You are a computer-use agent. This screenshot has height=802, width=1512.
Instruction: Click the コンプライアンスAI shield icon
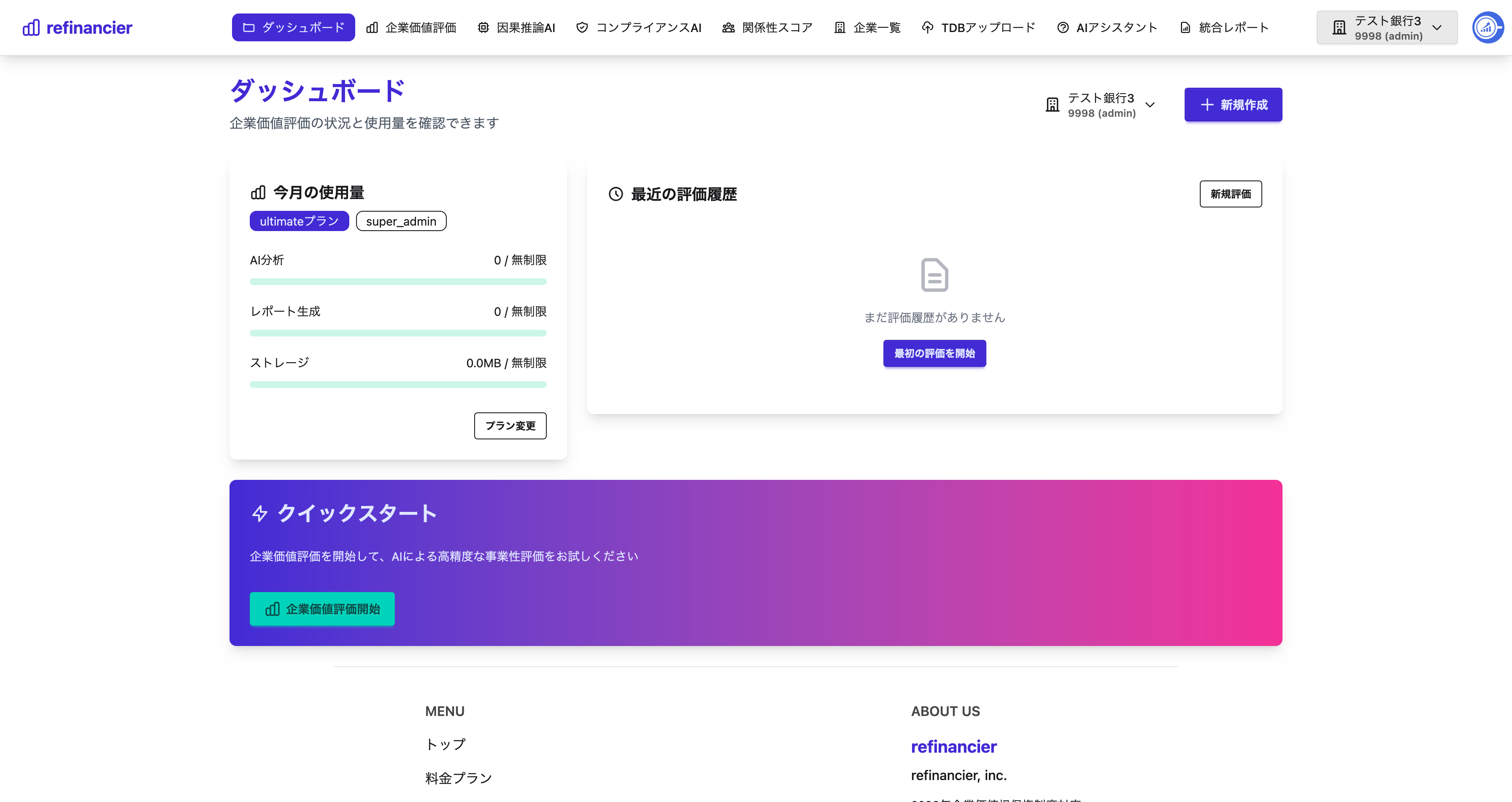(581, 27)
